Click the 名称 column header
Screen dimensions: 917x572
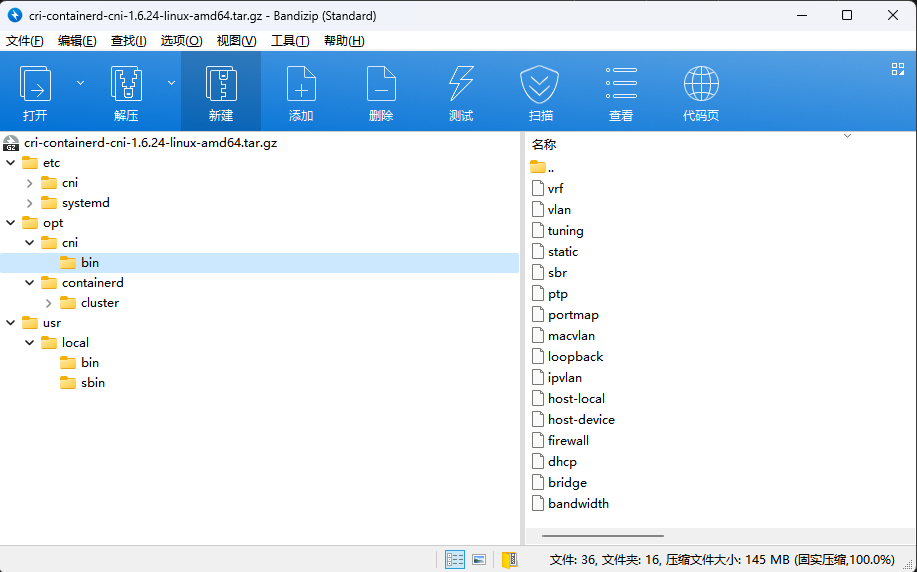click(544, 144)
